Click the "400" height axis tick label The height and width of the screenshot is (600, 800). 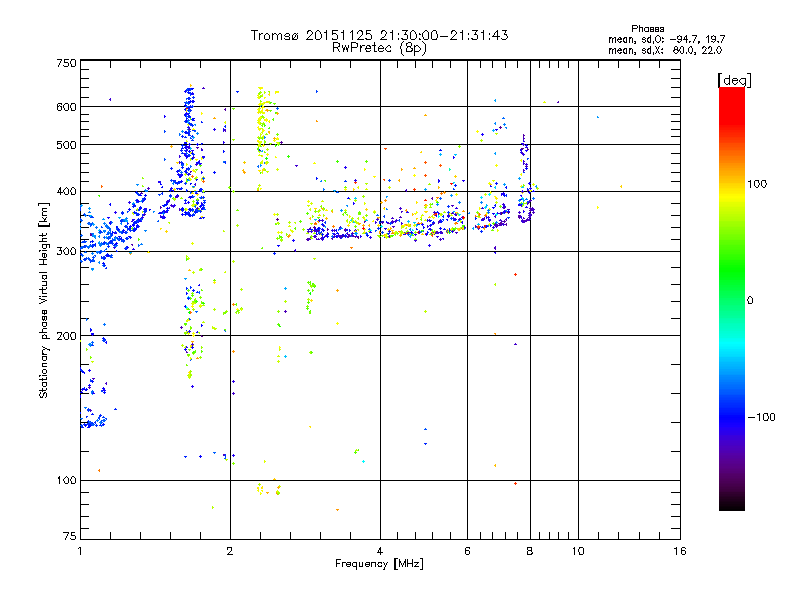tap(66, 192)
